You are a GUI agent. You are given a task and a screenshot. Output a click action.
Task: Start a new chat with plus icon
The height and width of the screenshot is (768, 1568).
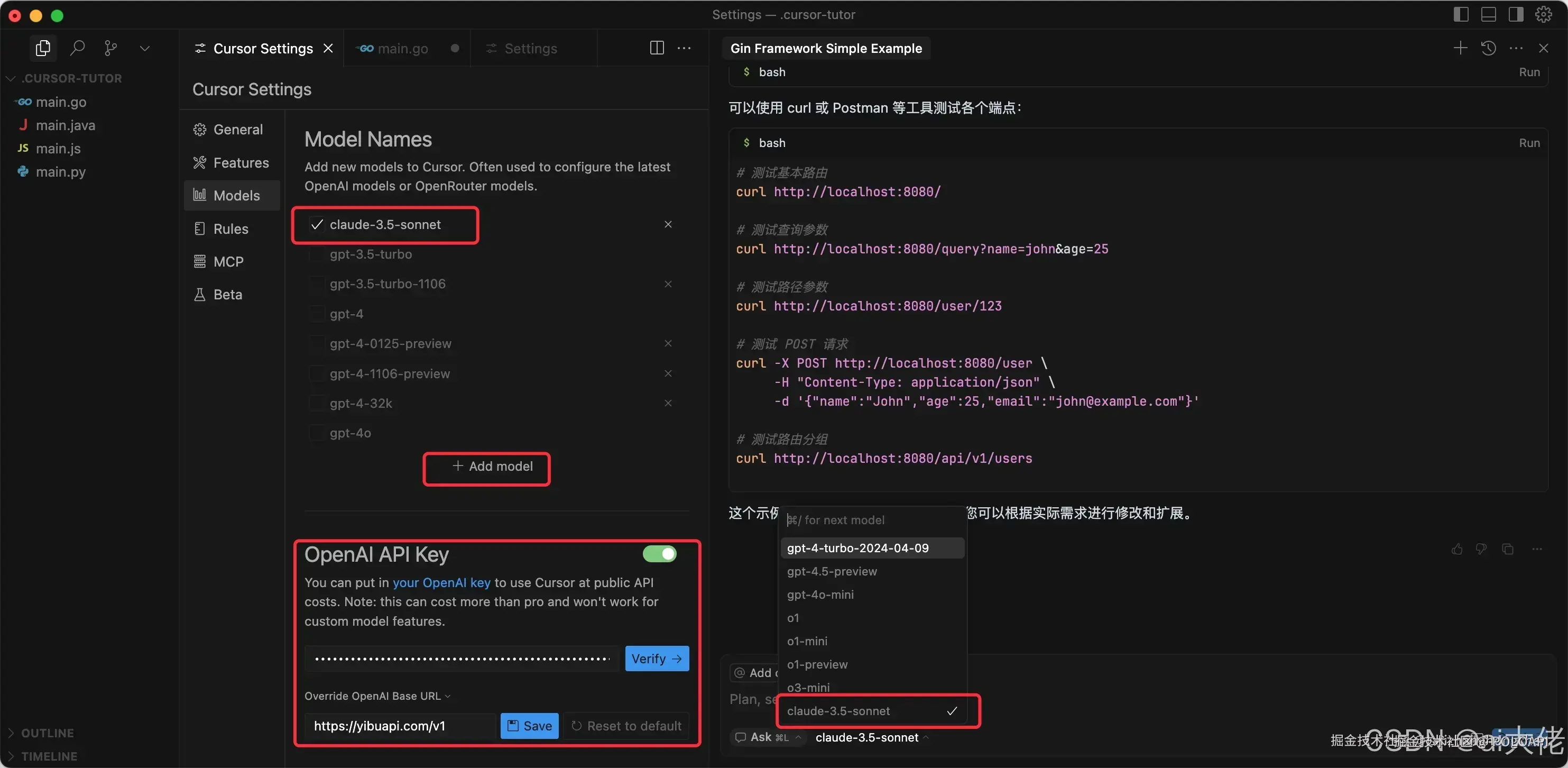(1460, 48)
